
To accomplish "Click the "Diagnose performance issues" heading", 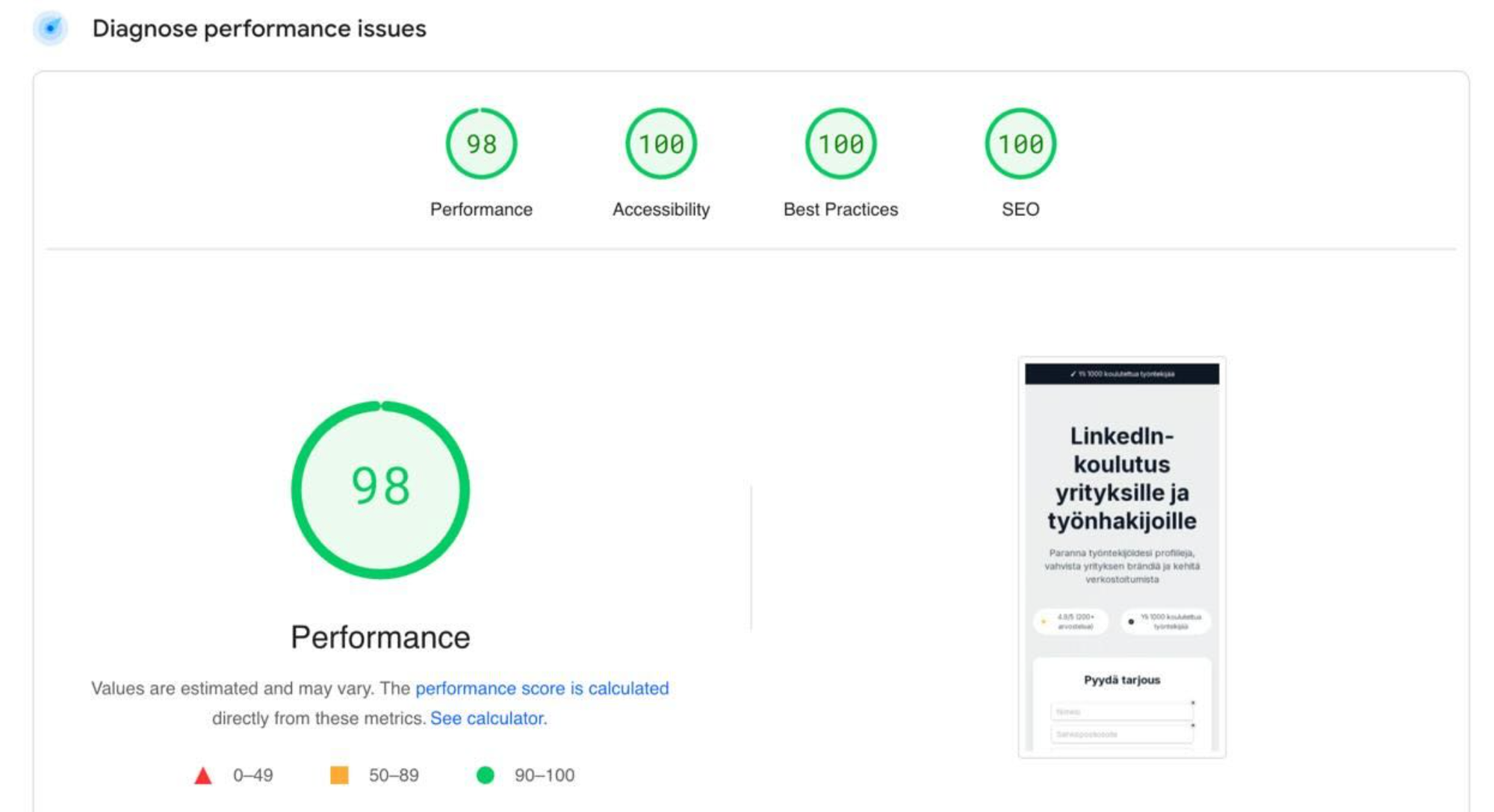I will [x=258, y=28].
